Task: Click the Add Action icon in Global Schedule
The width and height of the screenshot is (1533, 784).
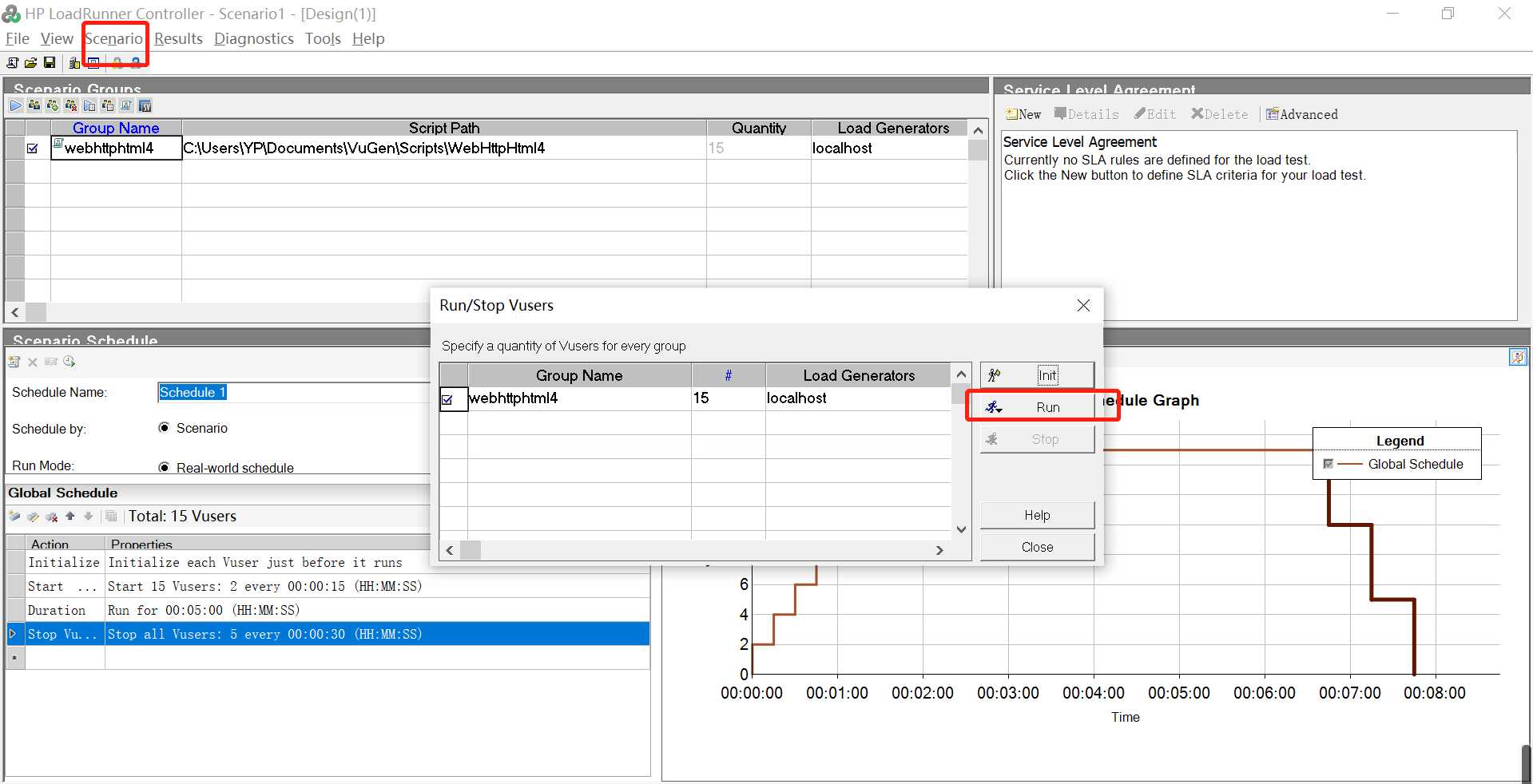Action: (x=14, y=517)
